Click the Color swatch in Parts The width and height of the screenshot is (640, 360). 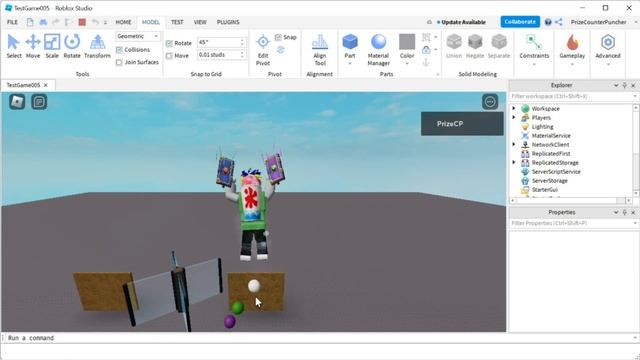point(407,42)
